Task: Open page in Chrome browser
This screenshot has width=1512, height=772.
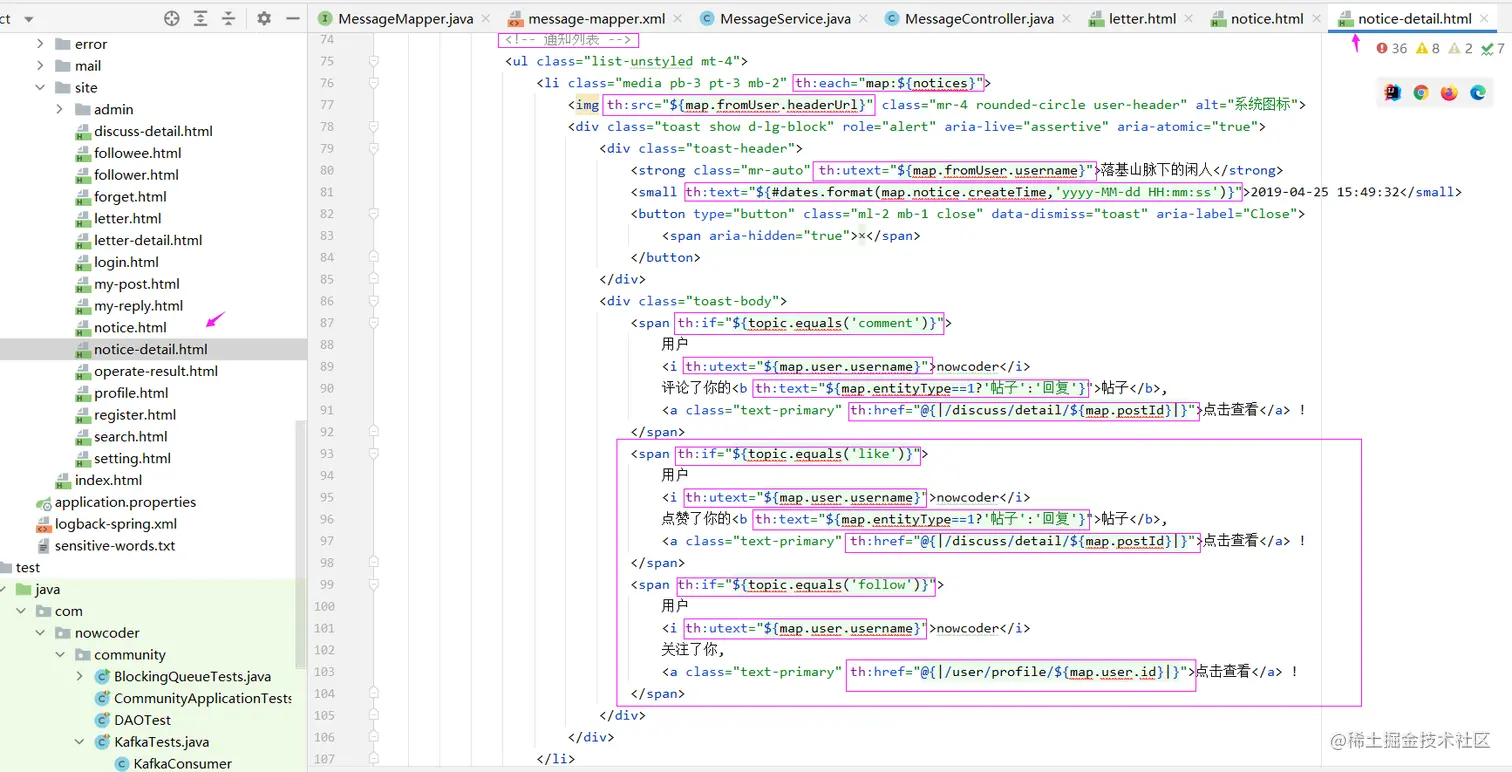Action: pos(1421,93)
